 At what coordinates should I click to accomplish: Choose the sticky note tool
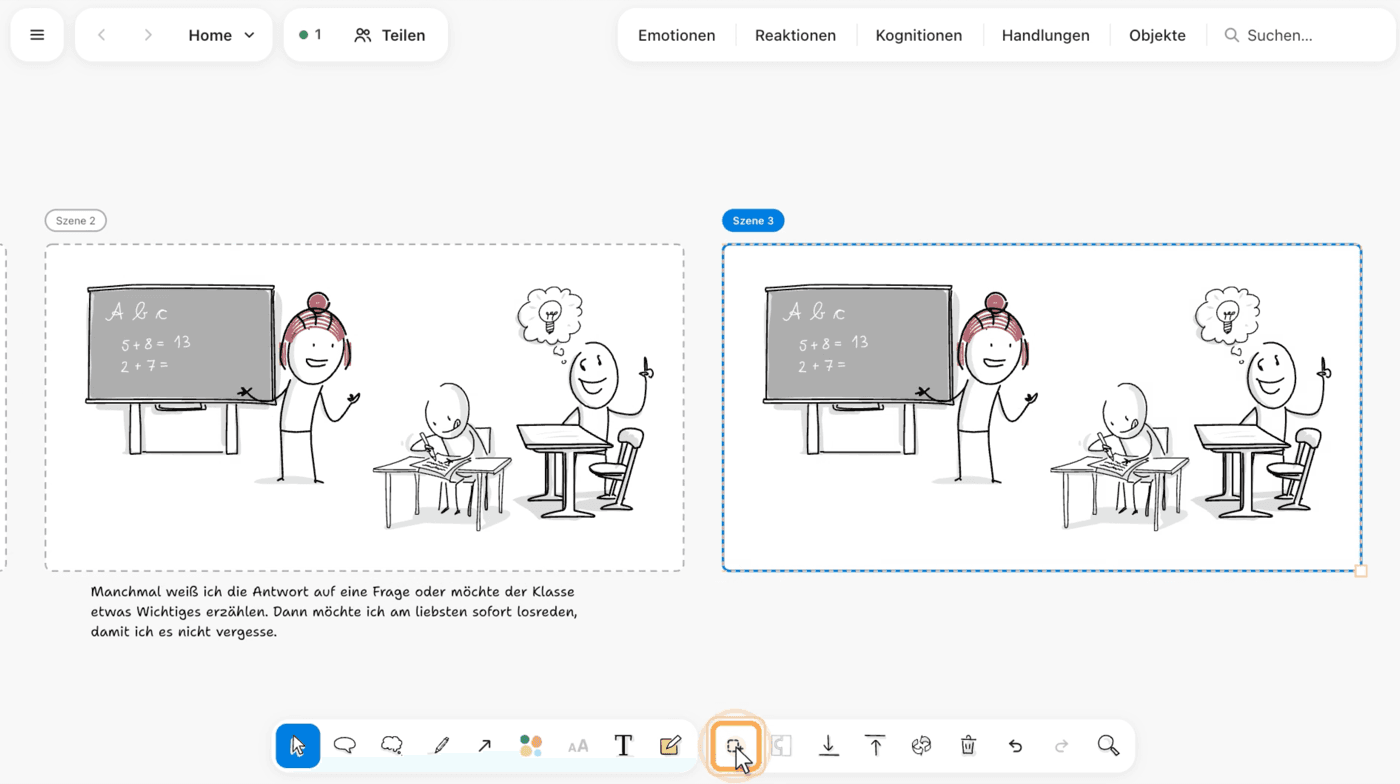coord(670,746)
